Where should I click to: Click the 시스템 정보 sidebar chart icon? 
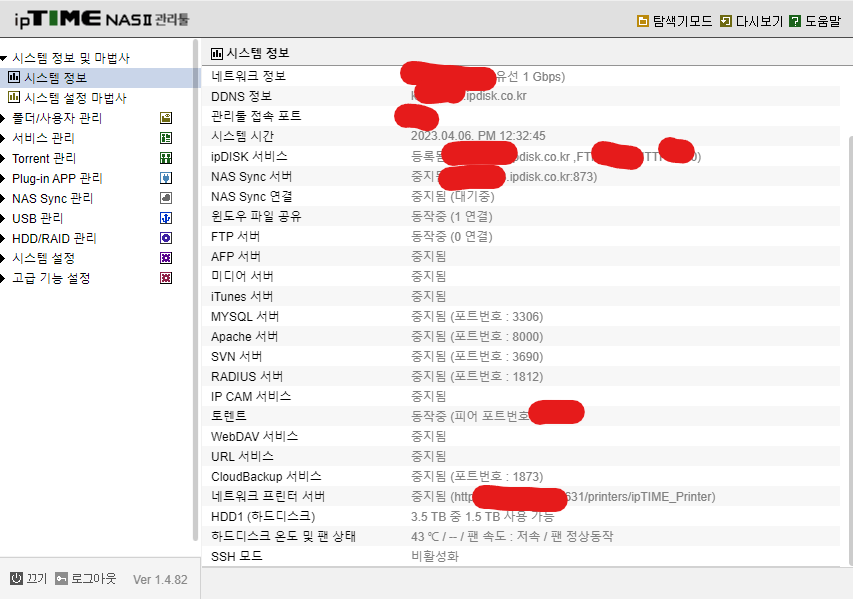tap(14, 77)
